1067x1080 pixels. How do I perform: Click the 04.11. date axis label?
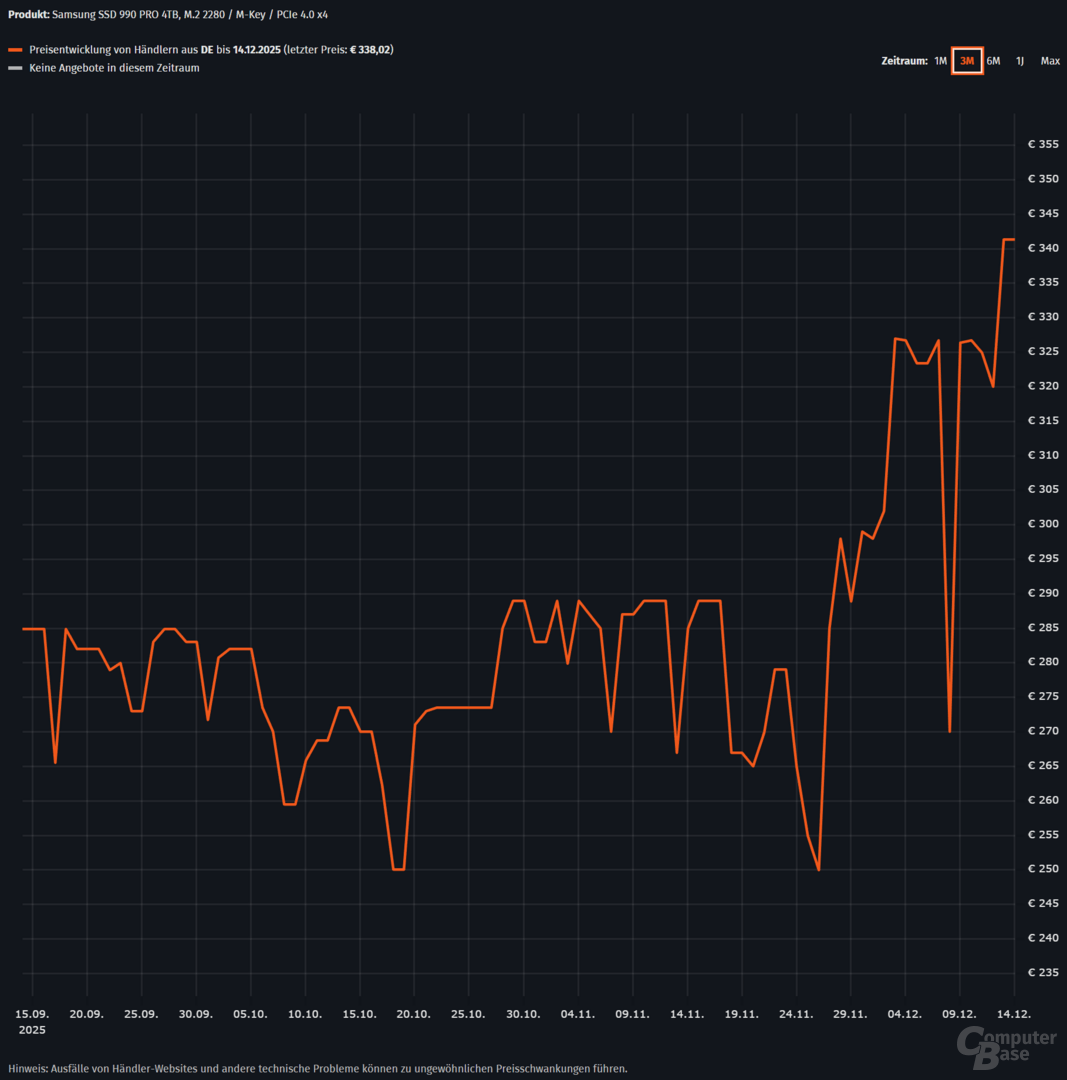[x=578, y=1013]
